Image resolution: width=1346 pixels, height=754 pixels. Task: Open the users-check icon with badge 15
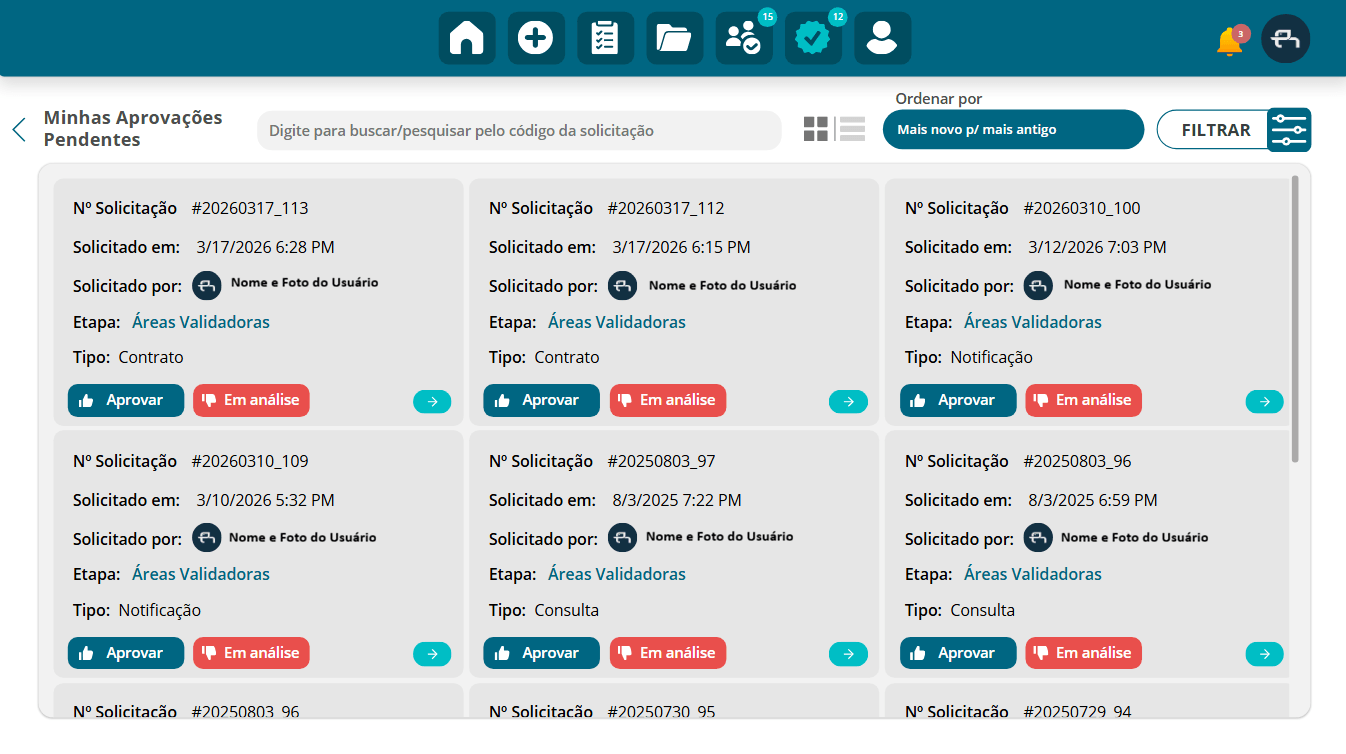744,38
